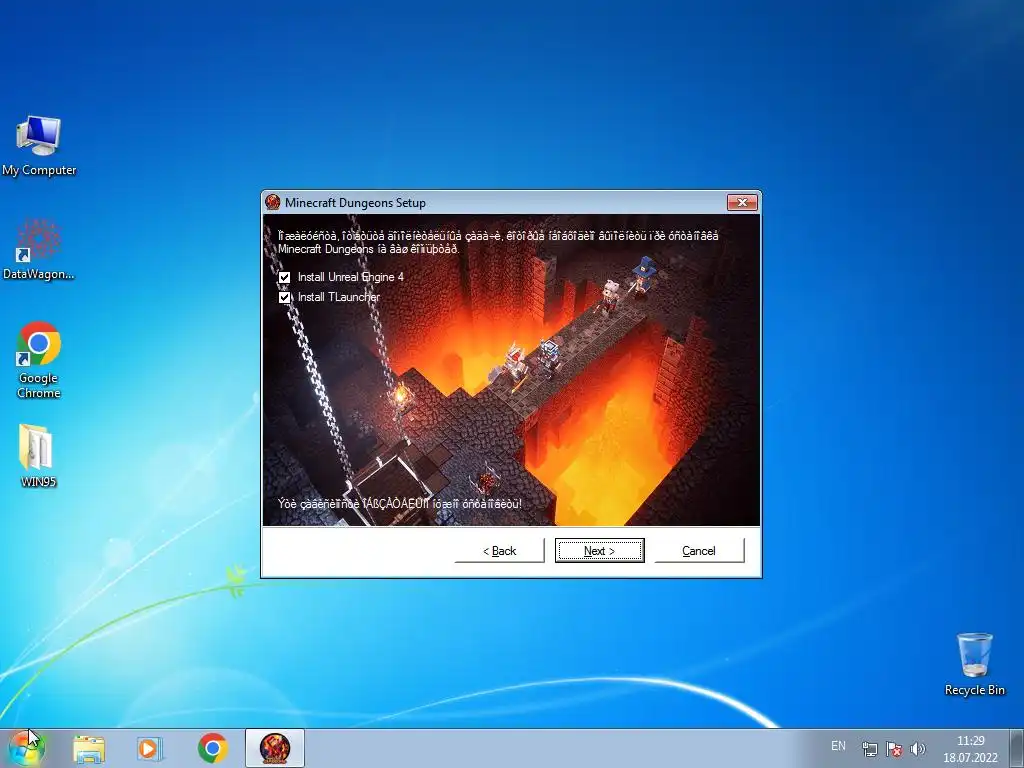Open the Windows Start menu

pyautogui.click(x=26, y=748)
